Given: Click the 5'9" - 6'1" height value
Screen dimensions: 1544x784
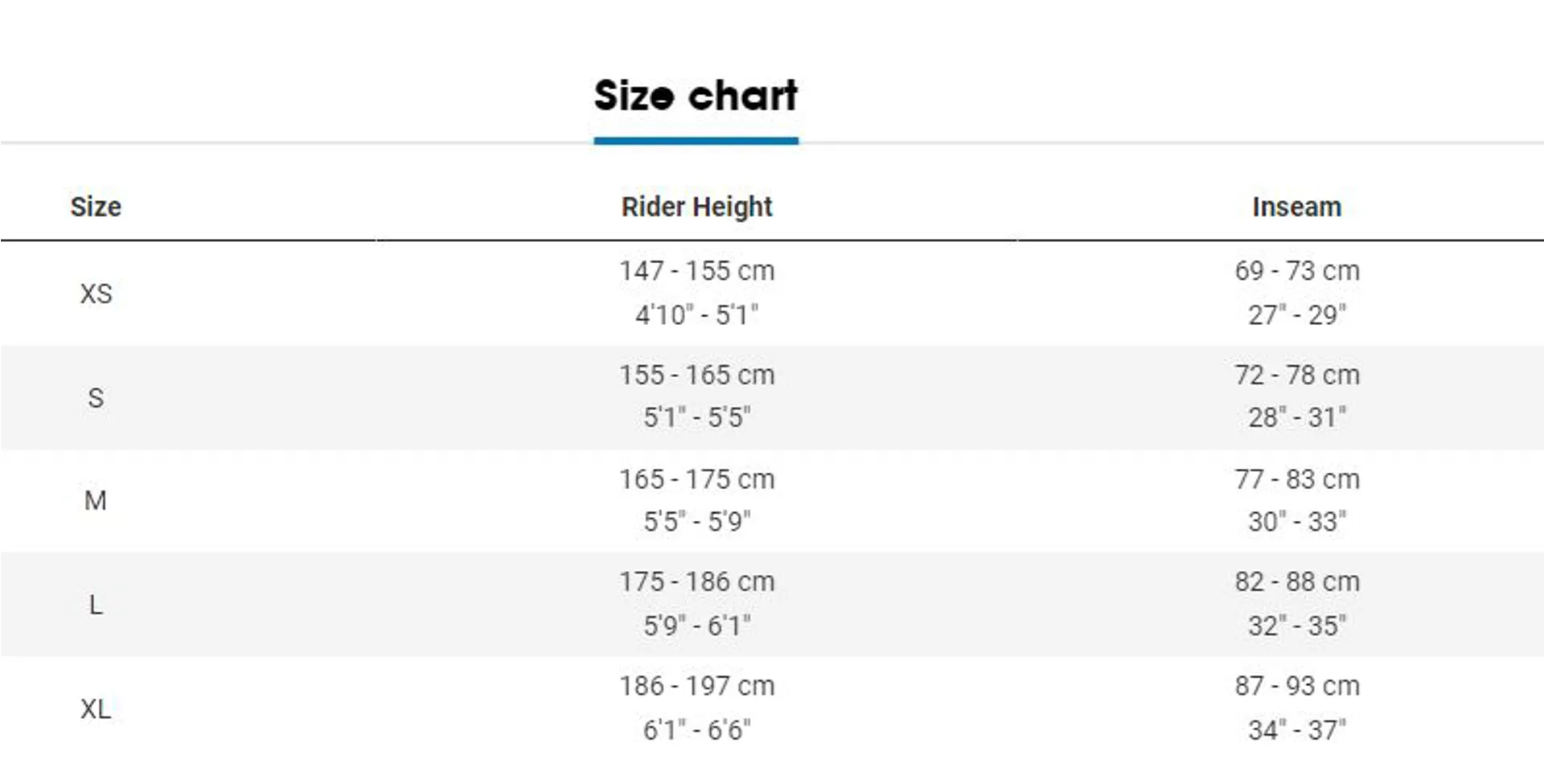Looking at the screenshot, I should pos(696,626).
